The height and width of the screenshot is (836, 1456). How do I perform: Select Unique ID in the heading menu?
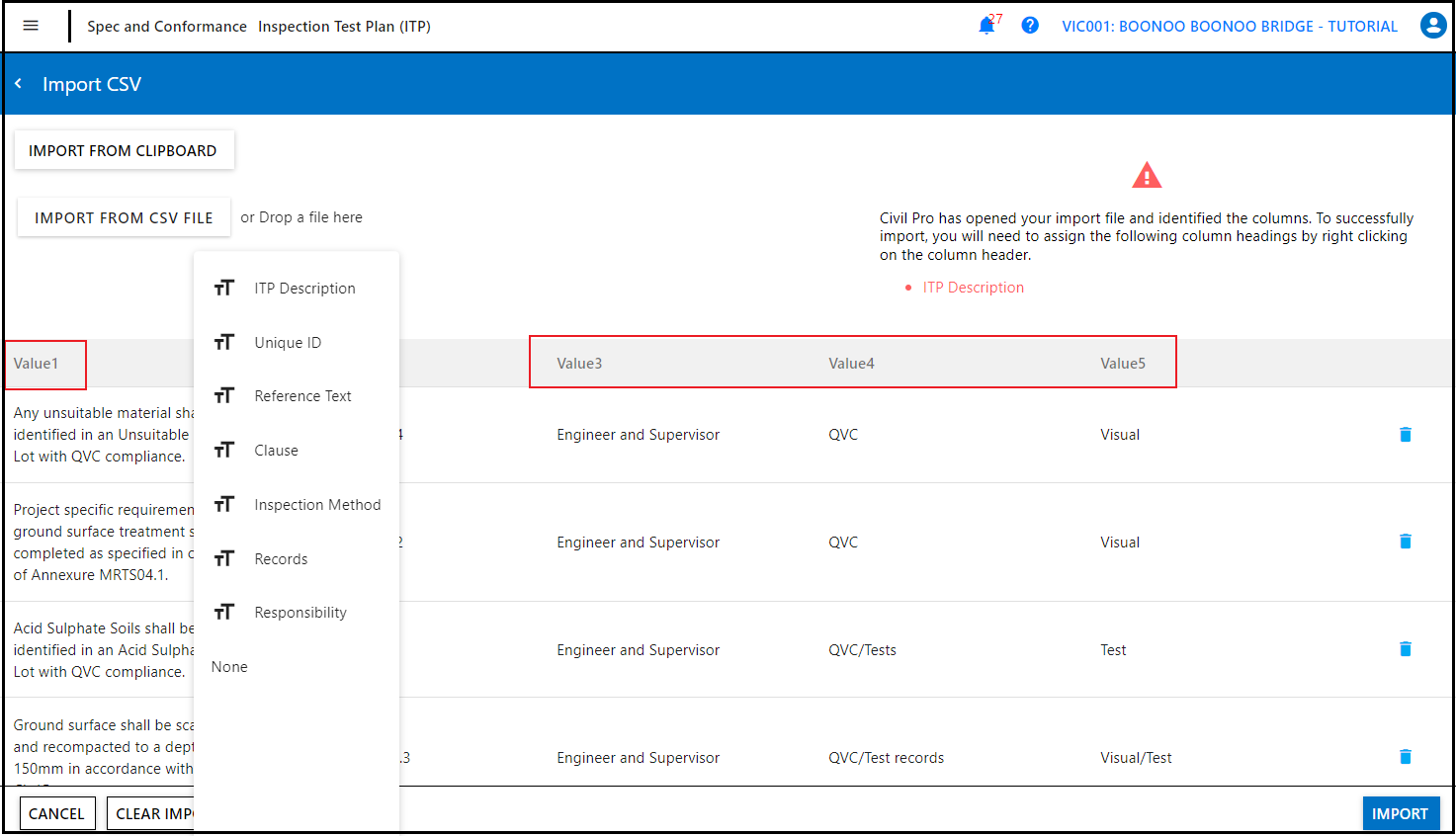coord(287,342)
